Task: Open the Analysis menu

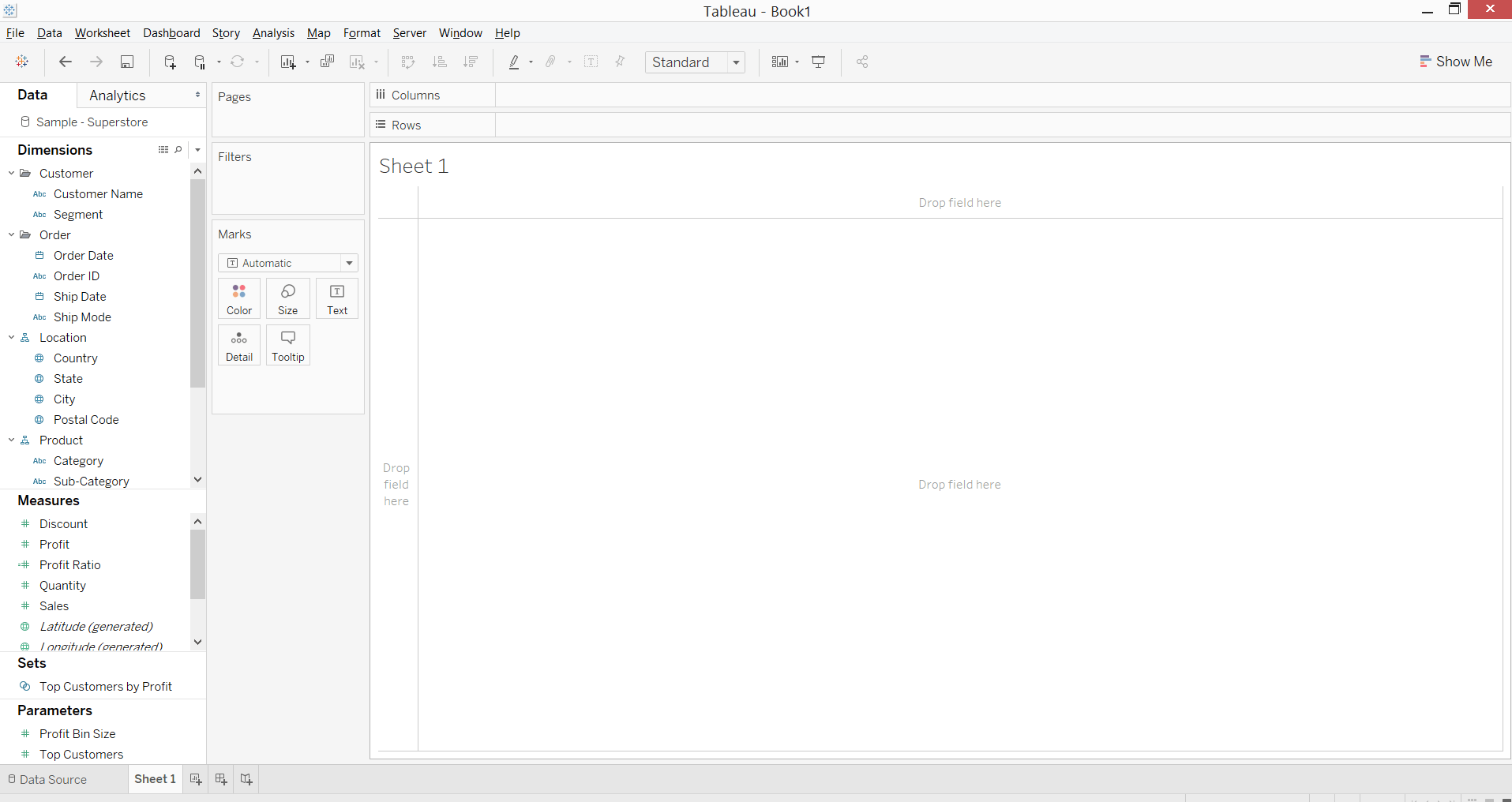Action: [273, 33]
